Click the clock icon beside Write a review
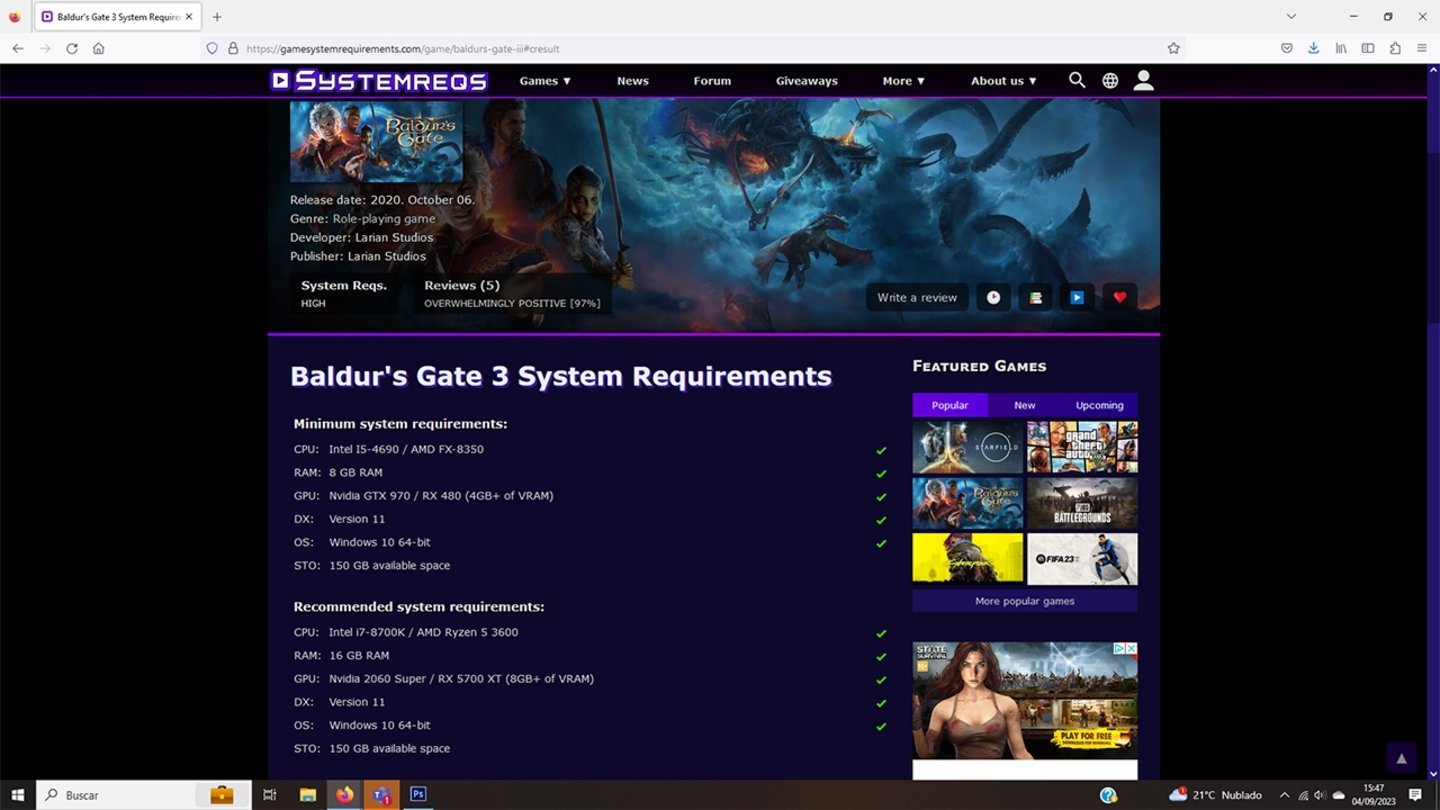The height and width of the screenshot is (810, 1440). 993,297
